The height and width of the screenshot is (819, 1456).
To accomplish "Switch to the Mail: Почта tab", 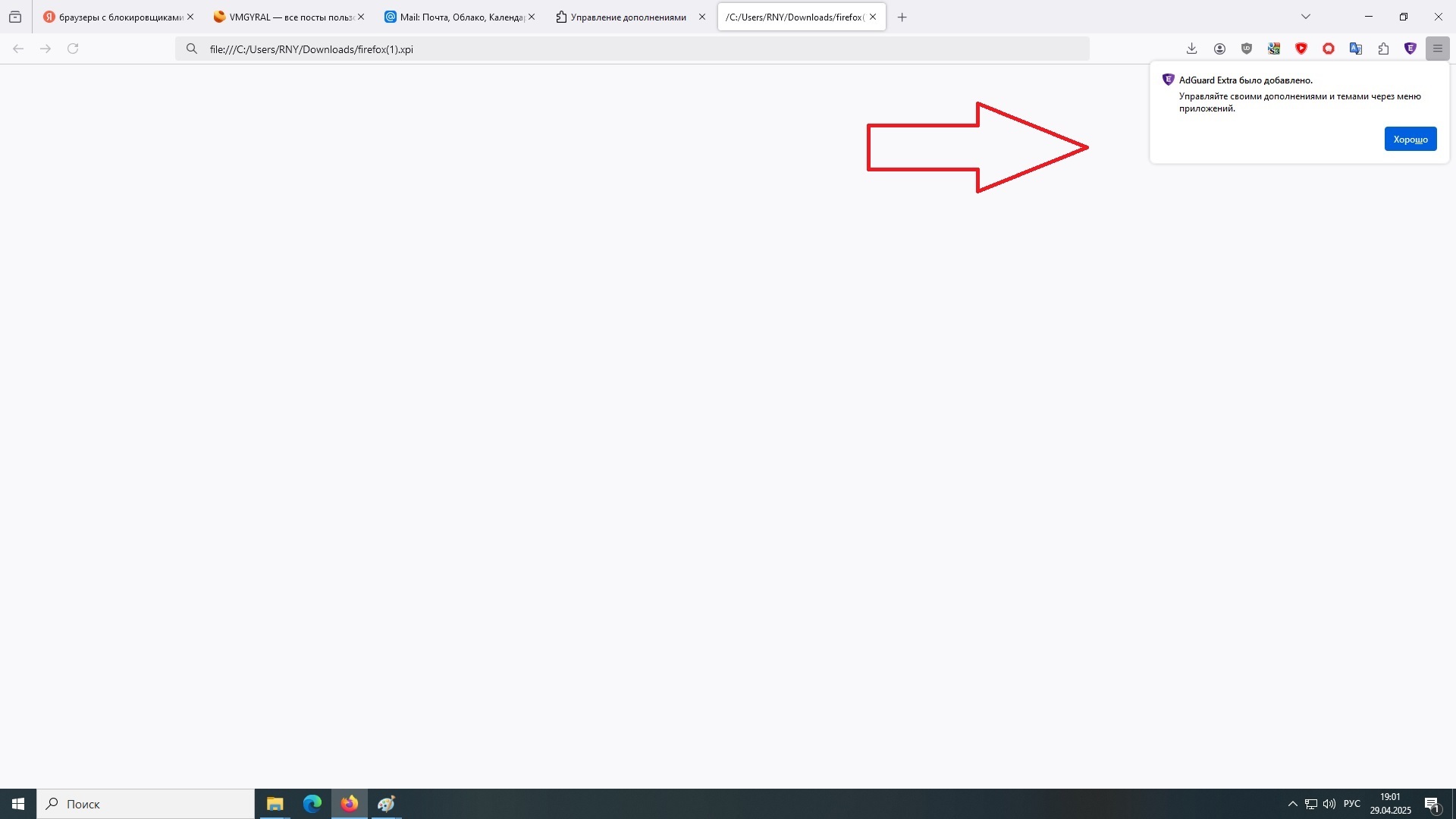I will [455, 17].
